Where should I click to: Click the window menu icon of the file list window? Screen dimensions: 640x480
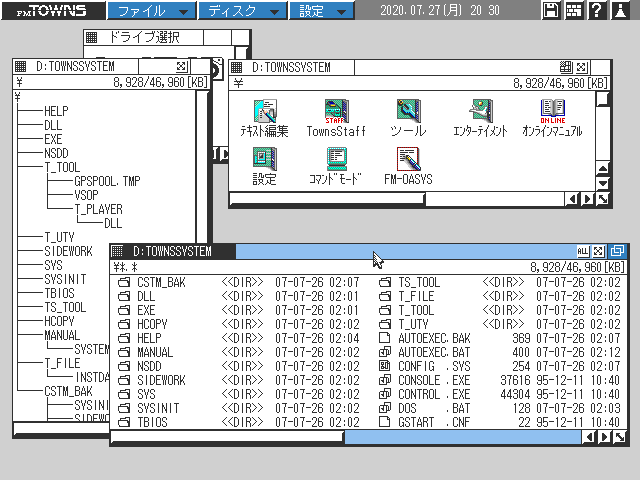(x=118, y=251)
